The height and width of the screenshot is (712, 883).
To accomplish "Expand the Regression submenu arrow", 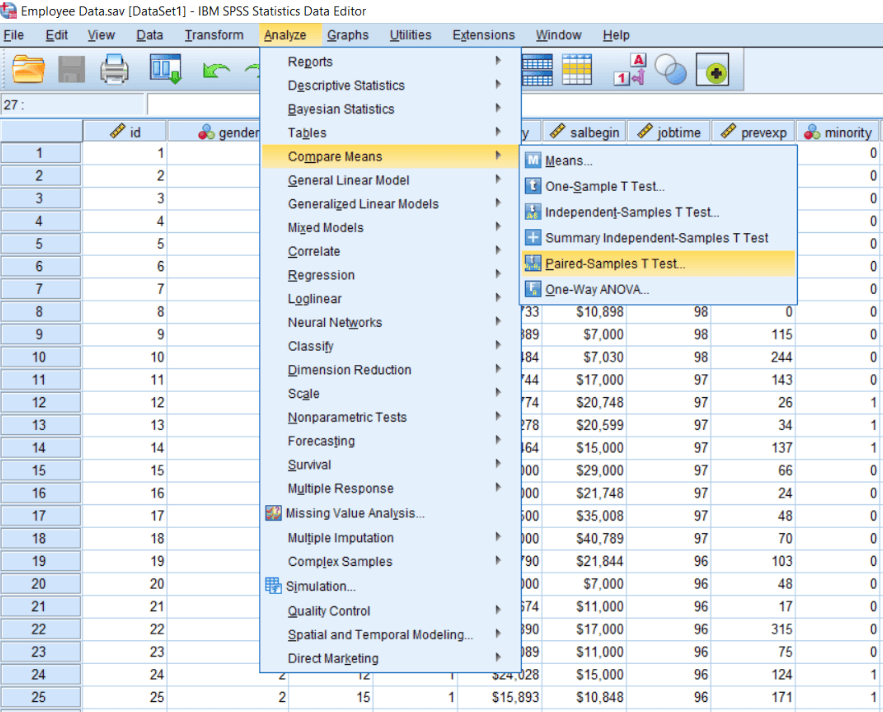I will click(498, 273).
